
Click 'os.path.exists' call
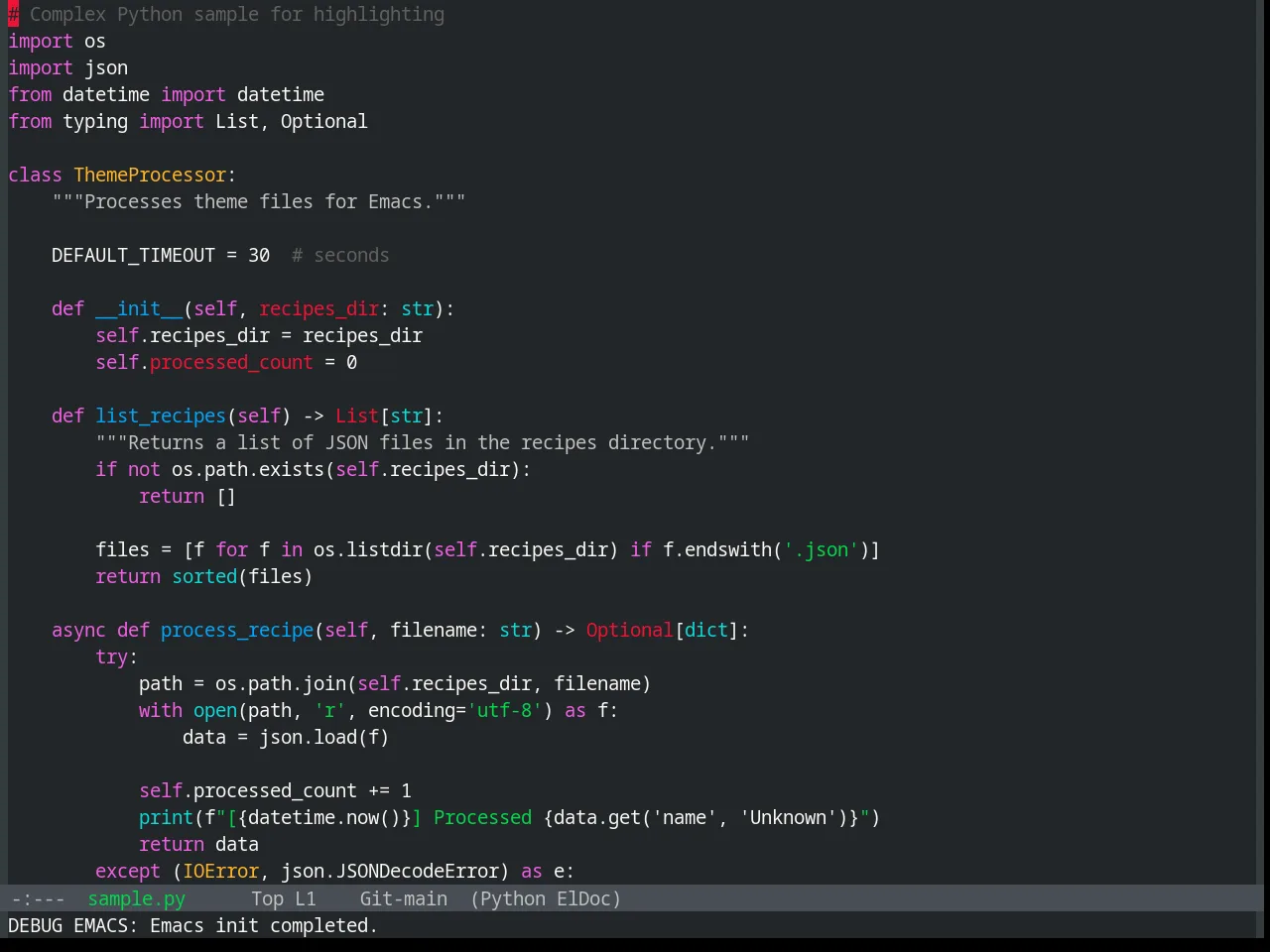248,469
